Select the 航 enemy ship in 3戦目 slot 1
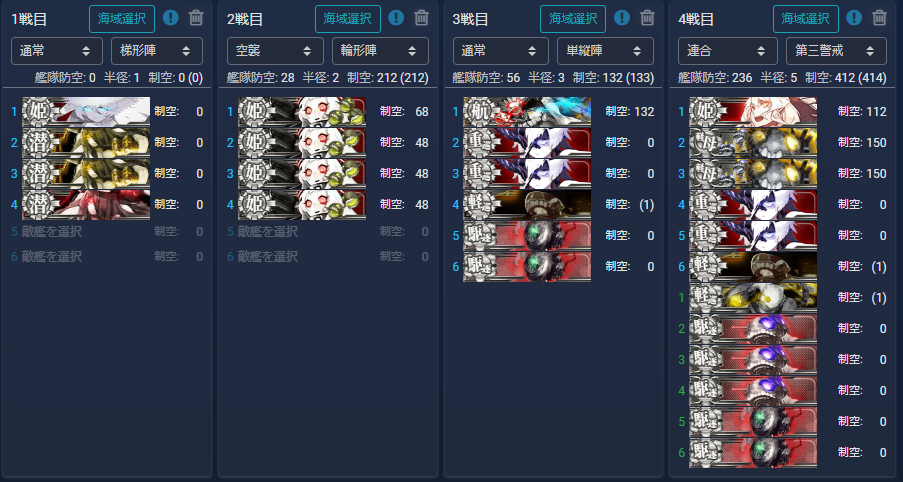 [527, 112]
